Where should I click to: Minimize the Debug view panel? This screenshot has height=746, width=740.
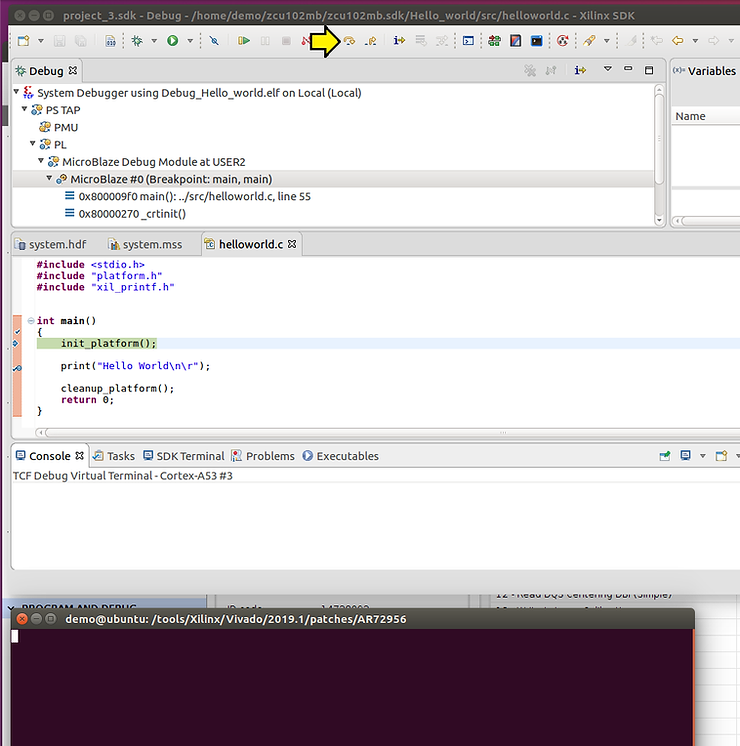pos(629,70)
